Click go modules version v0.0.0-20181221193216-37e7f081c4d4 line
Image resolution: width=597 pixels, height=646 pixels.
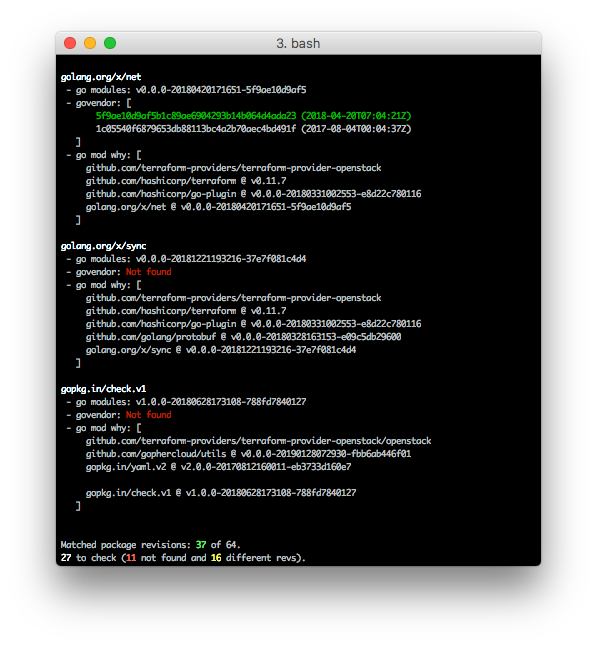click(186, 259)
